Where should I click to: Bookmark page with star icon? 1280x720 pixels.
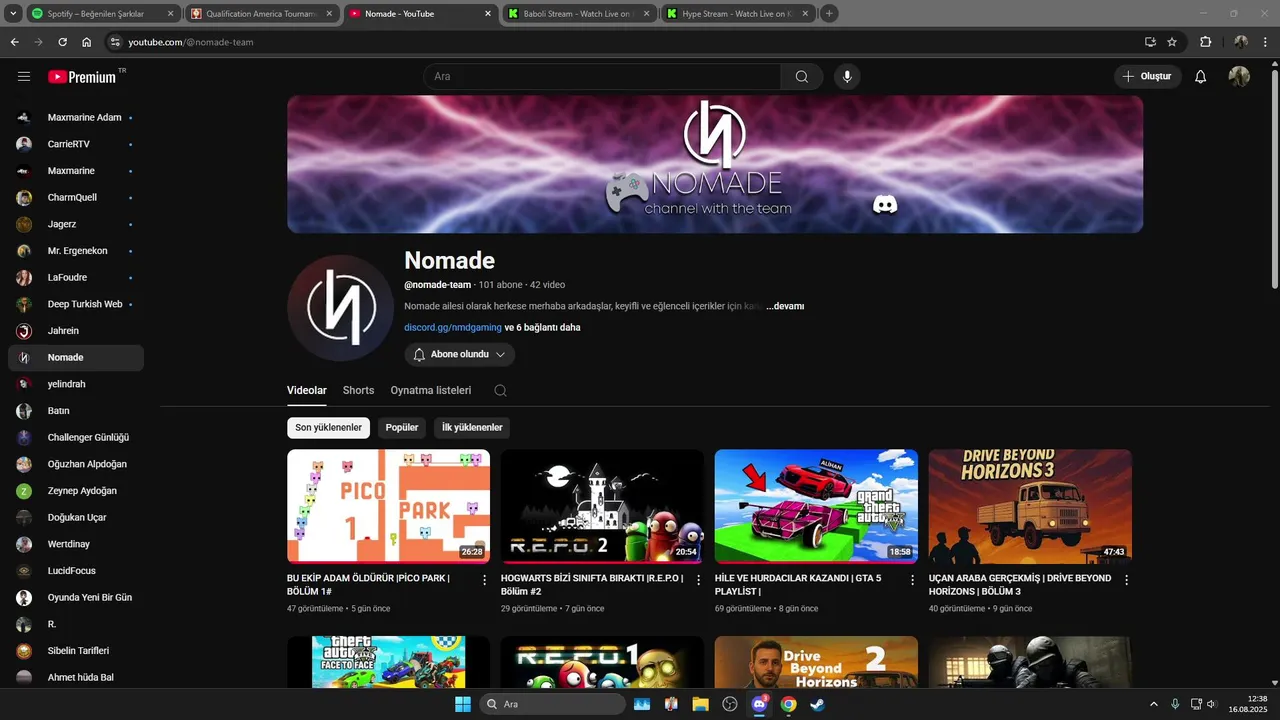tap(1172, 42)
